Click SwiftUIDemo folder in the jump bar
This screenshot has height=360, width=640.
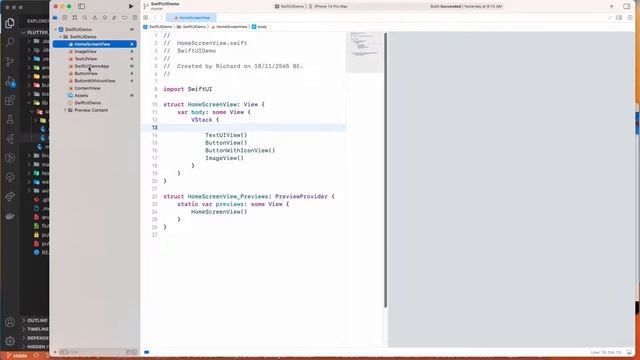point(191,27)
